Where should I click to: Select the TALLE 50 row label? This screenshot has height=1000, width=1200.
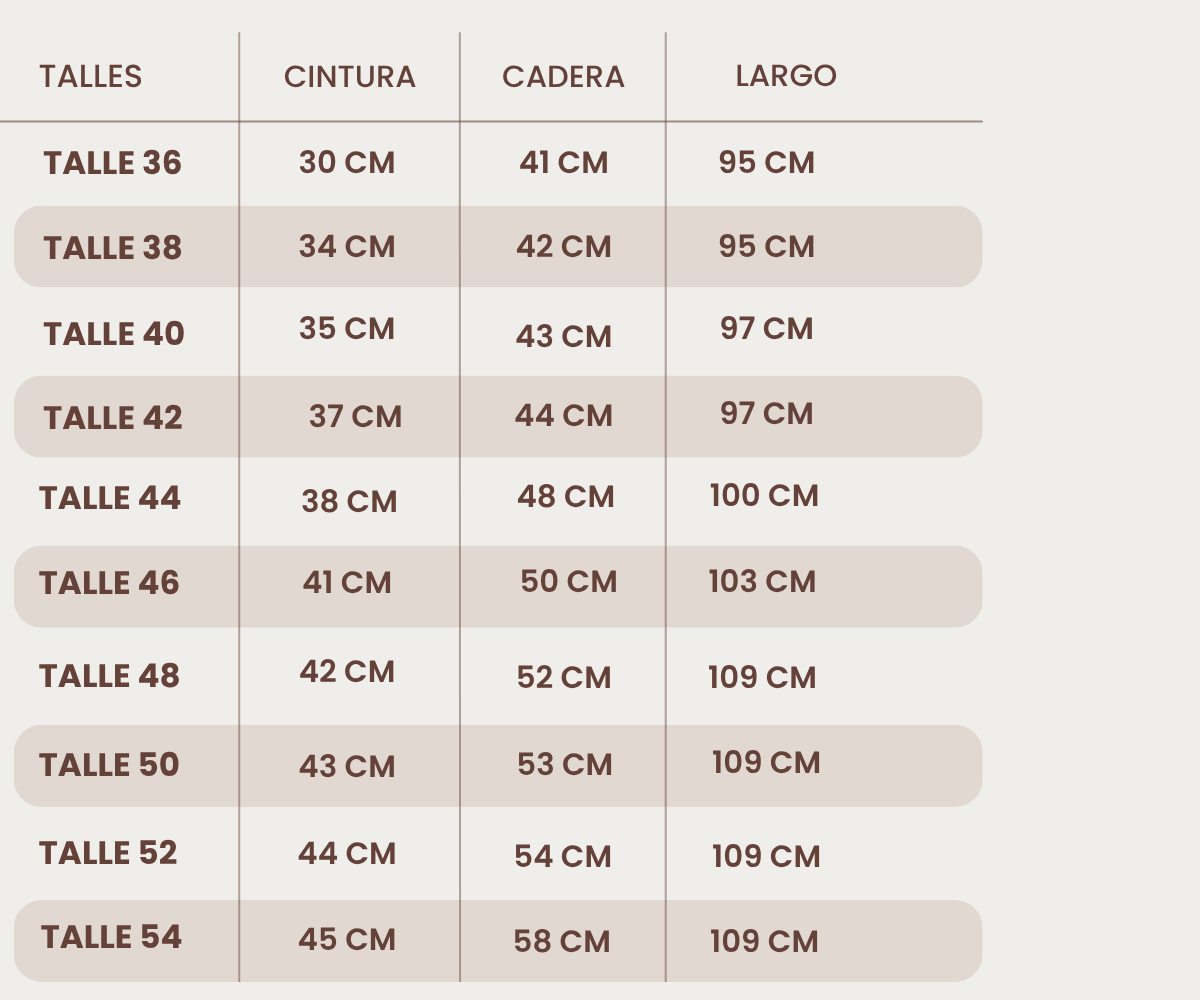pyautogui.click(x=109, y=765)
